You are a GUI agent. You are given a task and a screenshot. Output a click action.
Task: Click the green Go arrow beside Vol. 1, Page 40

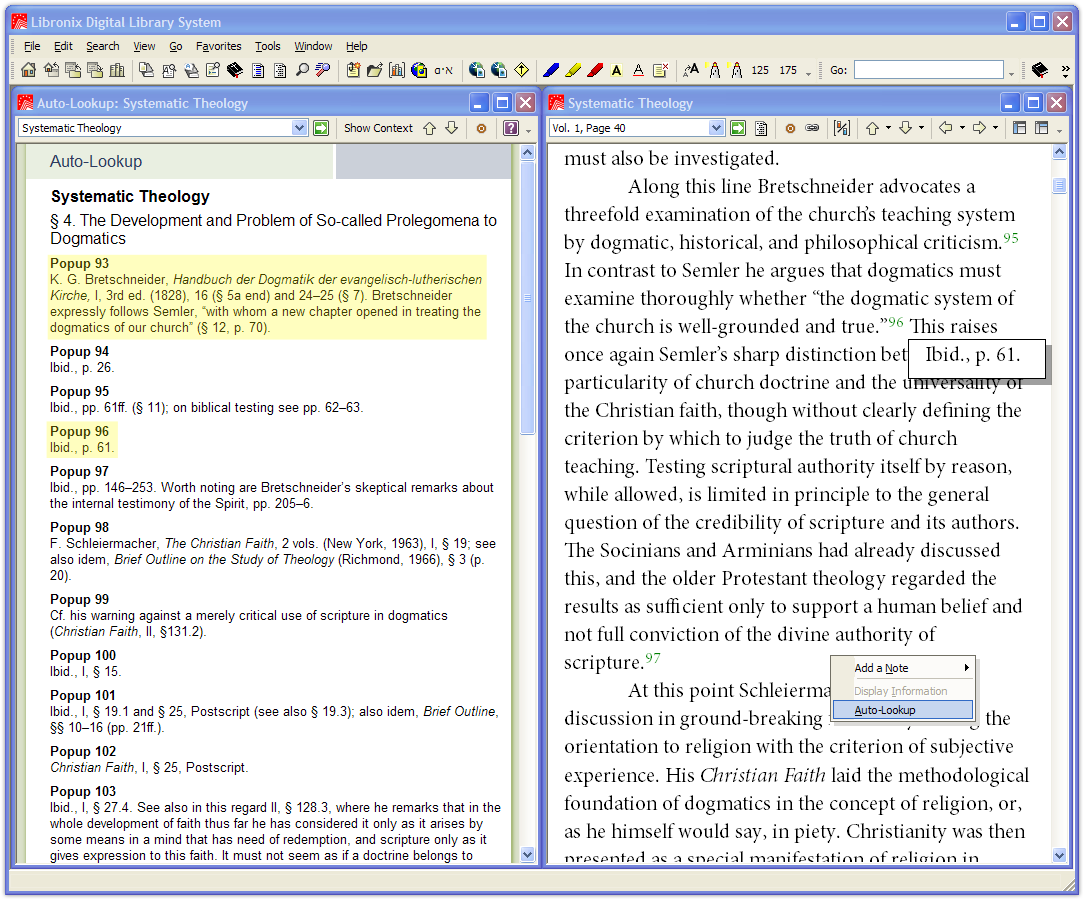737,128
